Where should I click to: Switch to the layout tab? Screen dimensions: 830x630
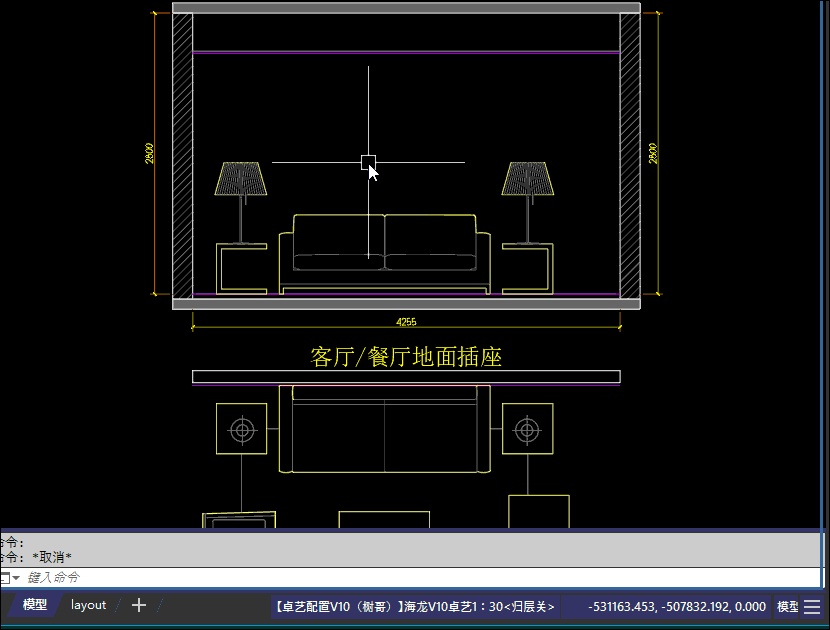88,605
